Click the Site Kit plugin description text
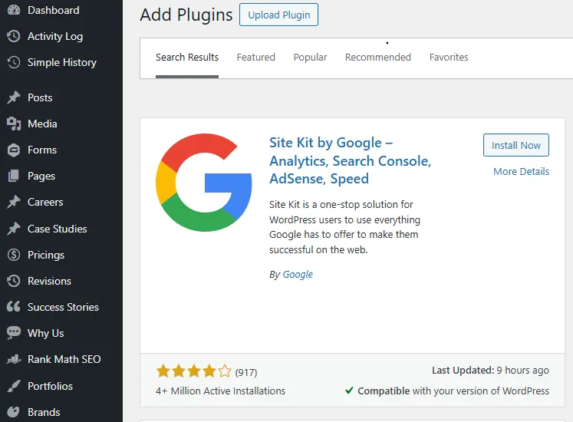The height and width of the screenshot is (422, 573). pyautogui.click(x=345, y=227)
